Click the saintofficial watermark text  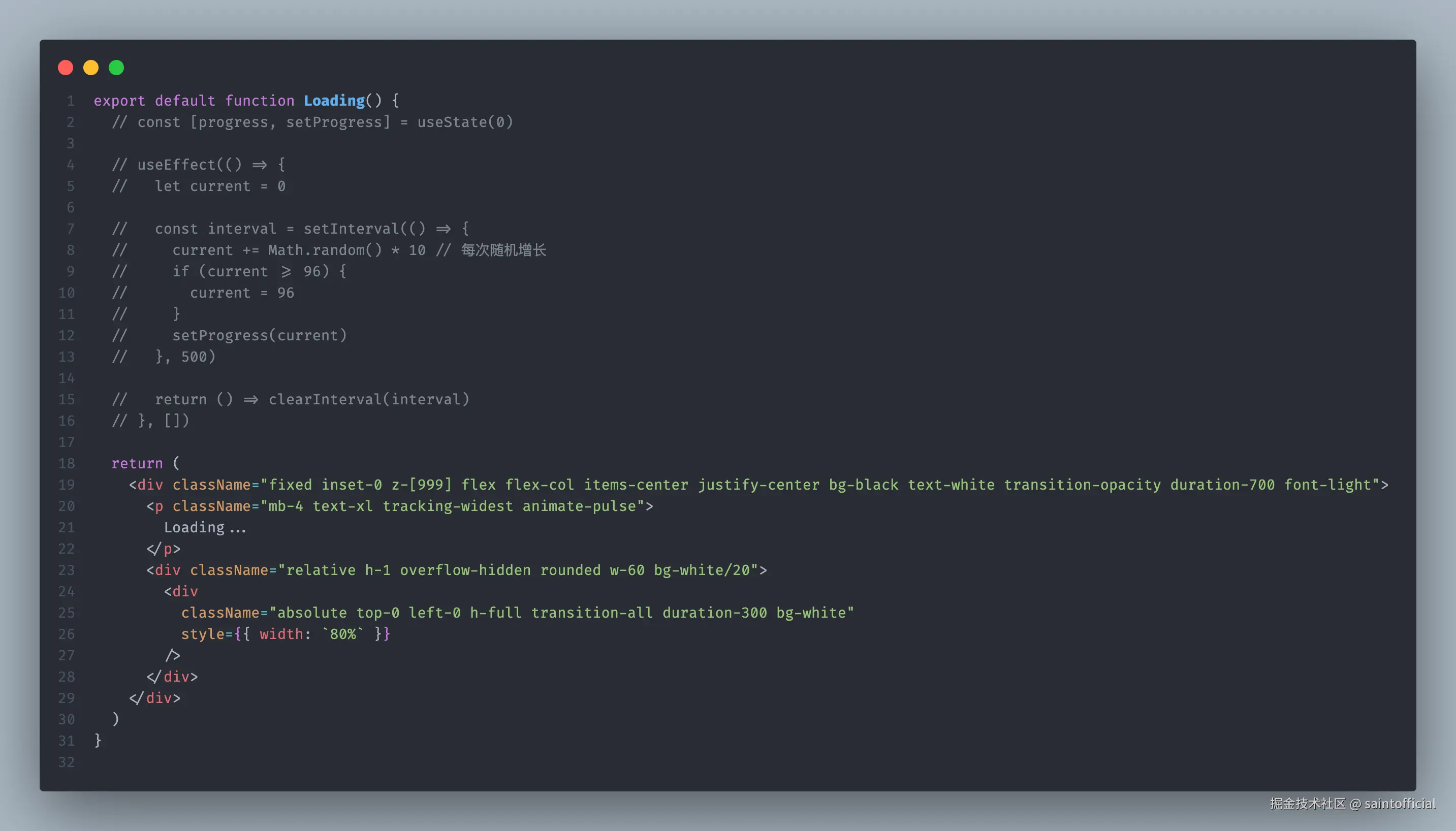1400,804
